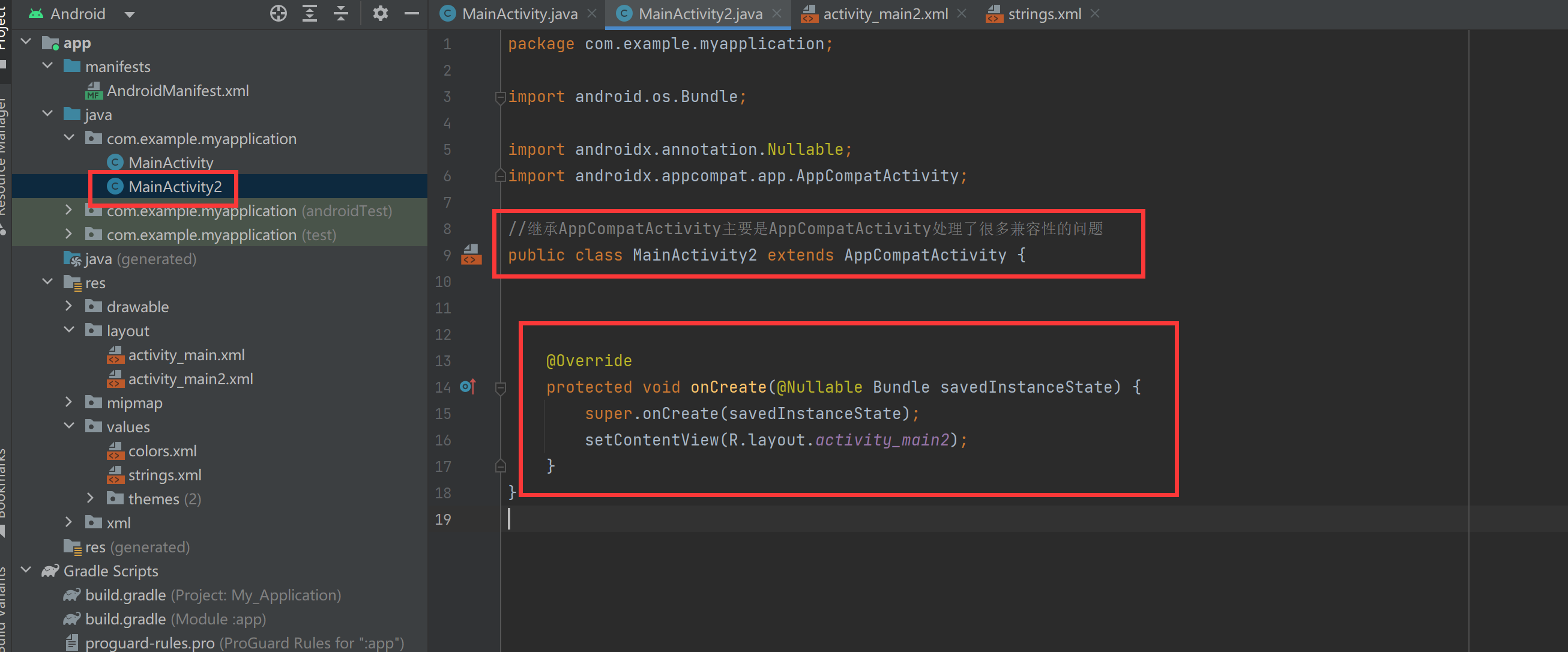This screenshot has height=652, width=1568.
Task: Close the strings.xml tab
Action: 1095,13
